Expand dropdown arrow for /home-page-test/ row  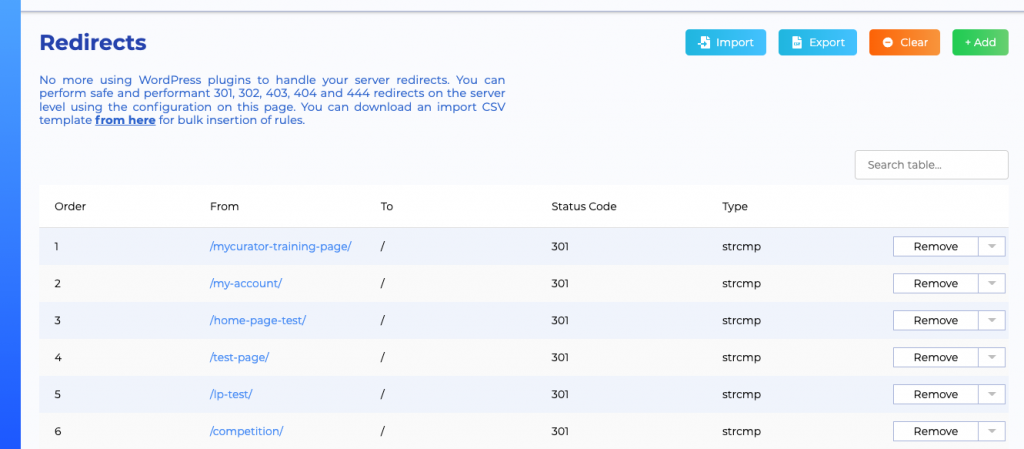(x=992, y=320)
